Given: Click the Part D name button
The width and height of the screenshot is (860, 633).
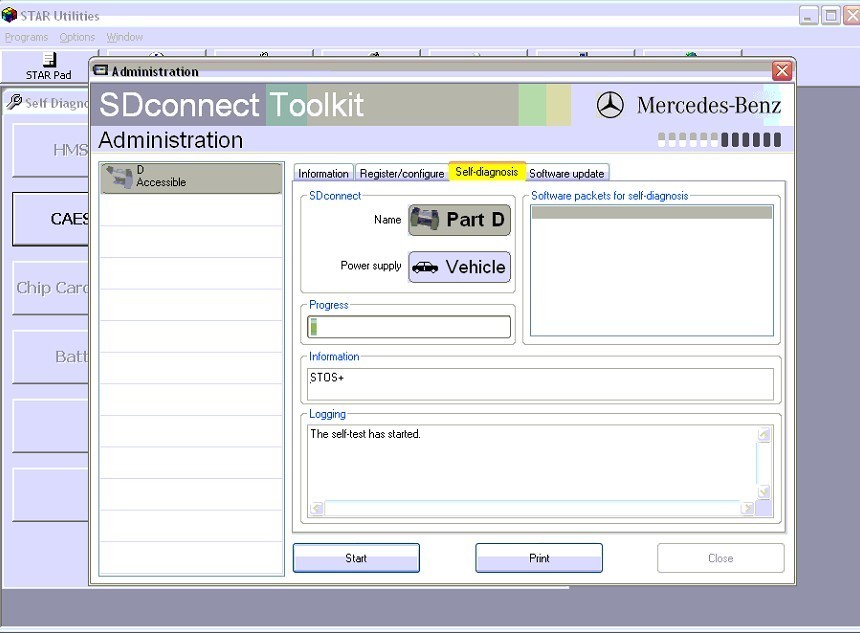Looking at the screenshot, I should [459, 219].
